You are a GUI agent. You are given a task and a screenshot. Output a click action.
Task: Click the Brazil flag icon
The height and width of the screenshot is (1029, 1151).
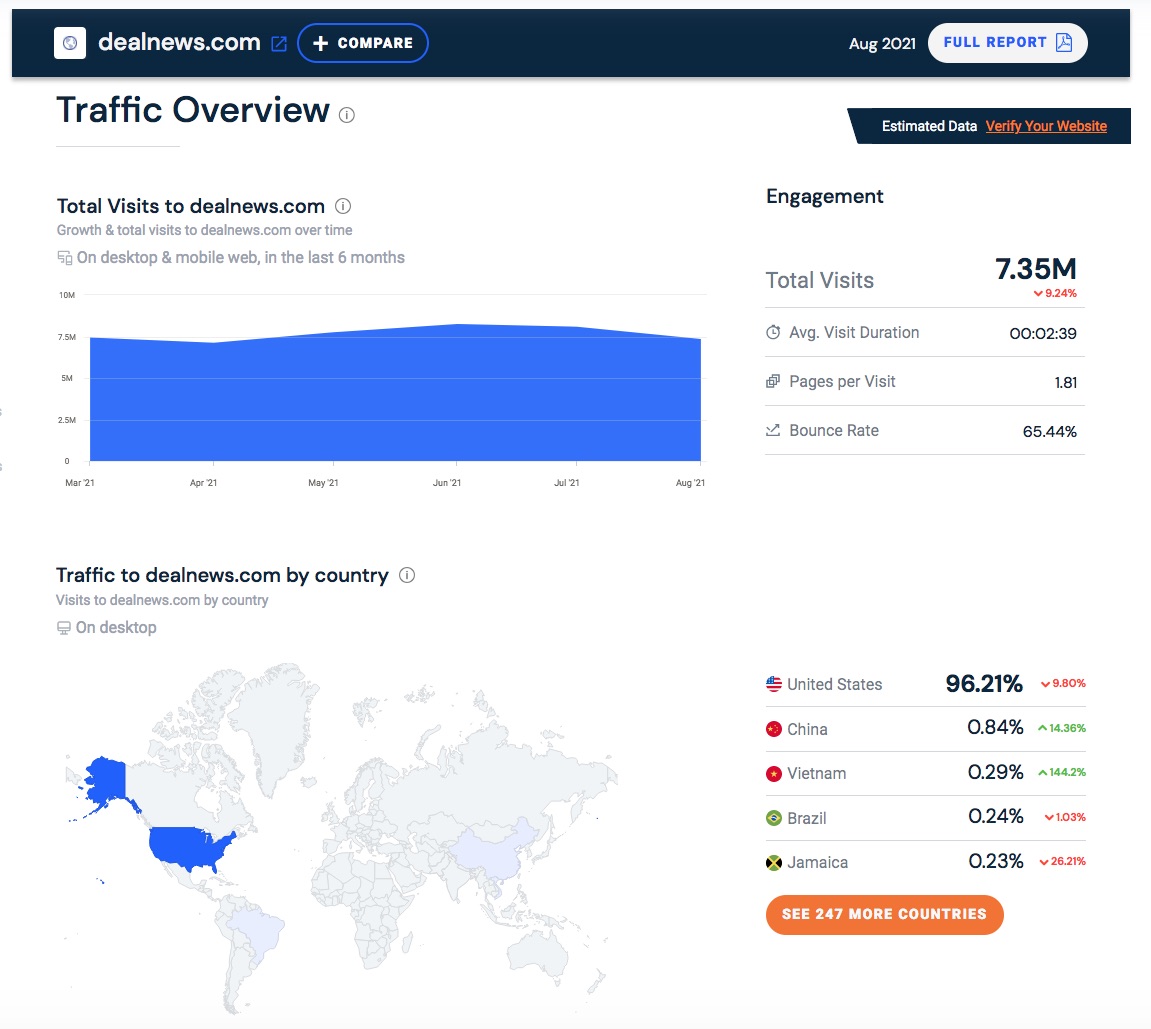pyautogui.click(x=774, y=818)
